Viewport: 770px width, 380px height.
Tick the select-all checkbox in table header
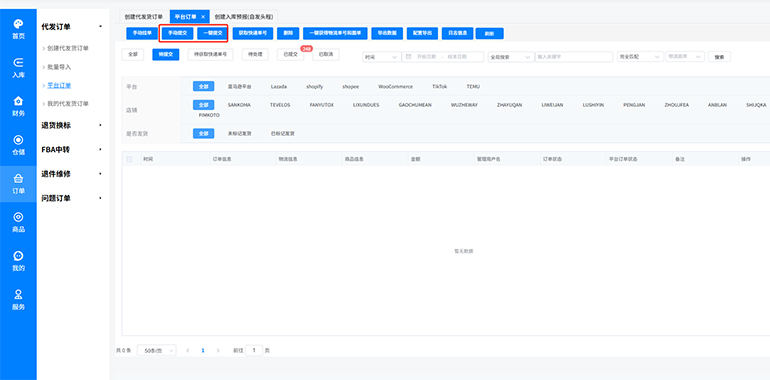(130, 159)
